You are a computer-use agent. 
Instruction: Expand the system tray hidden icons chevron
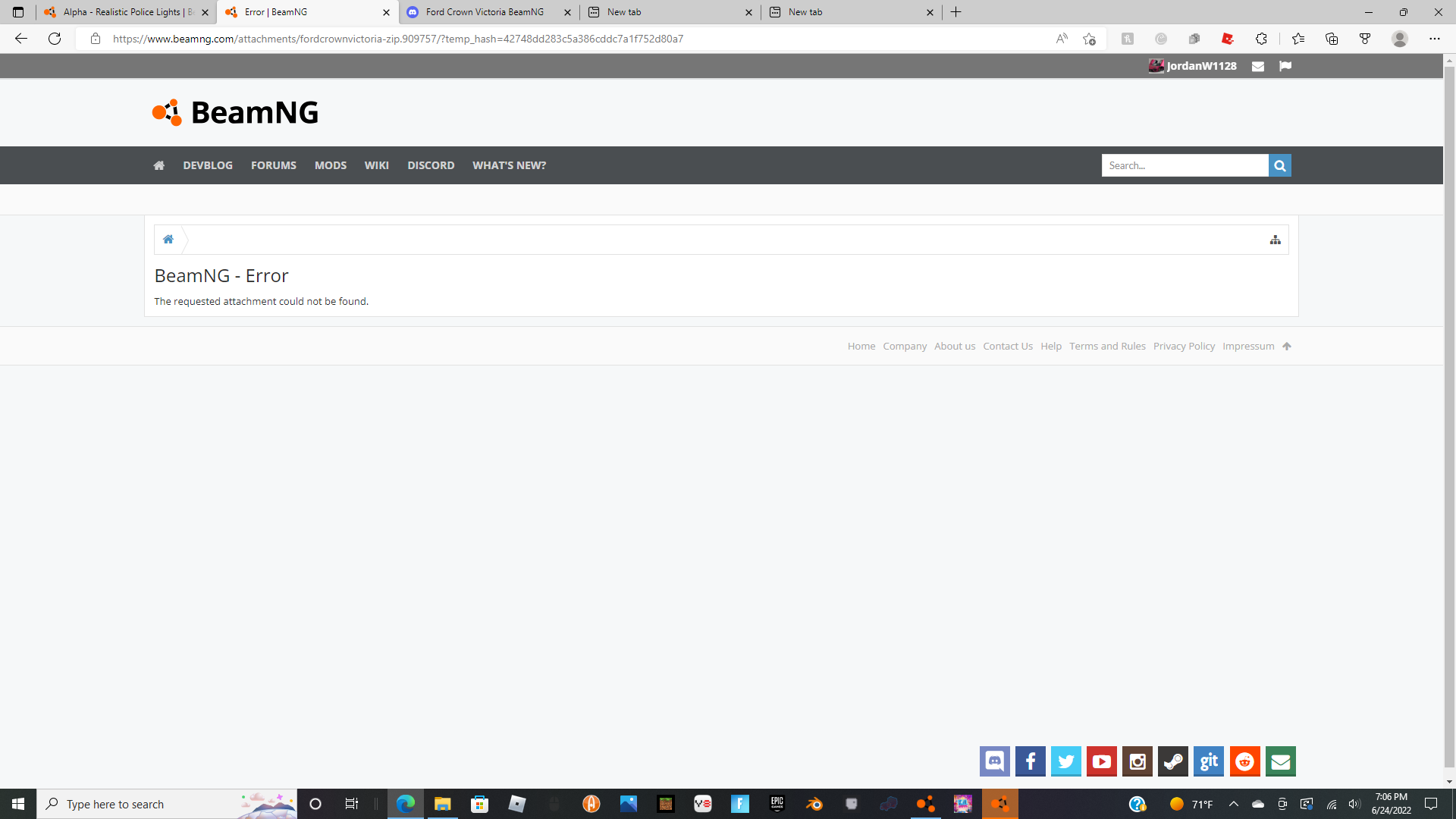click(1234, 804)
